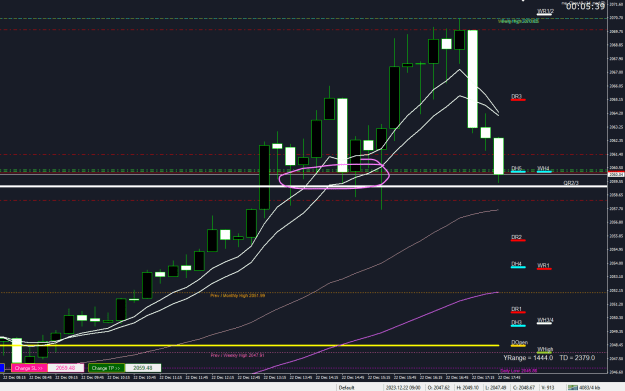
Task: Click the 2023.12.22 09:00 status bar datetime
Action: coord(403,387)
